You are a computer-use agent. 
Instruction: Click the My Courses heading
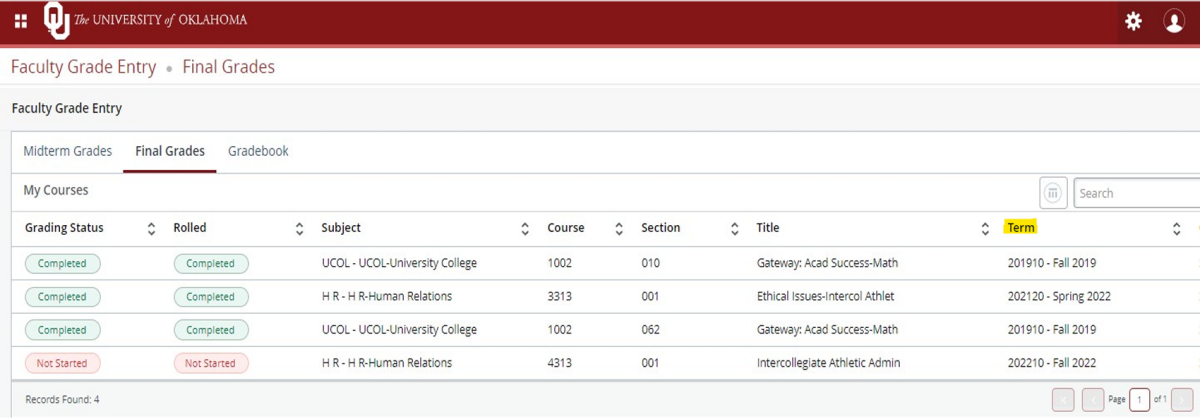[56, 190]
